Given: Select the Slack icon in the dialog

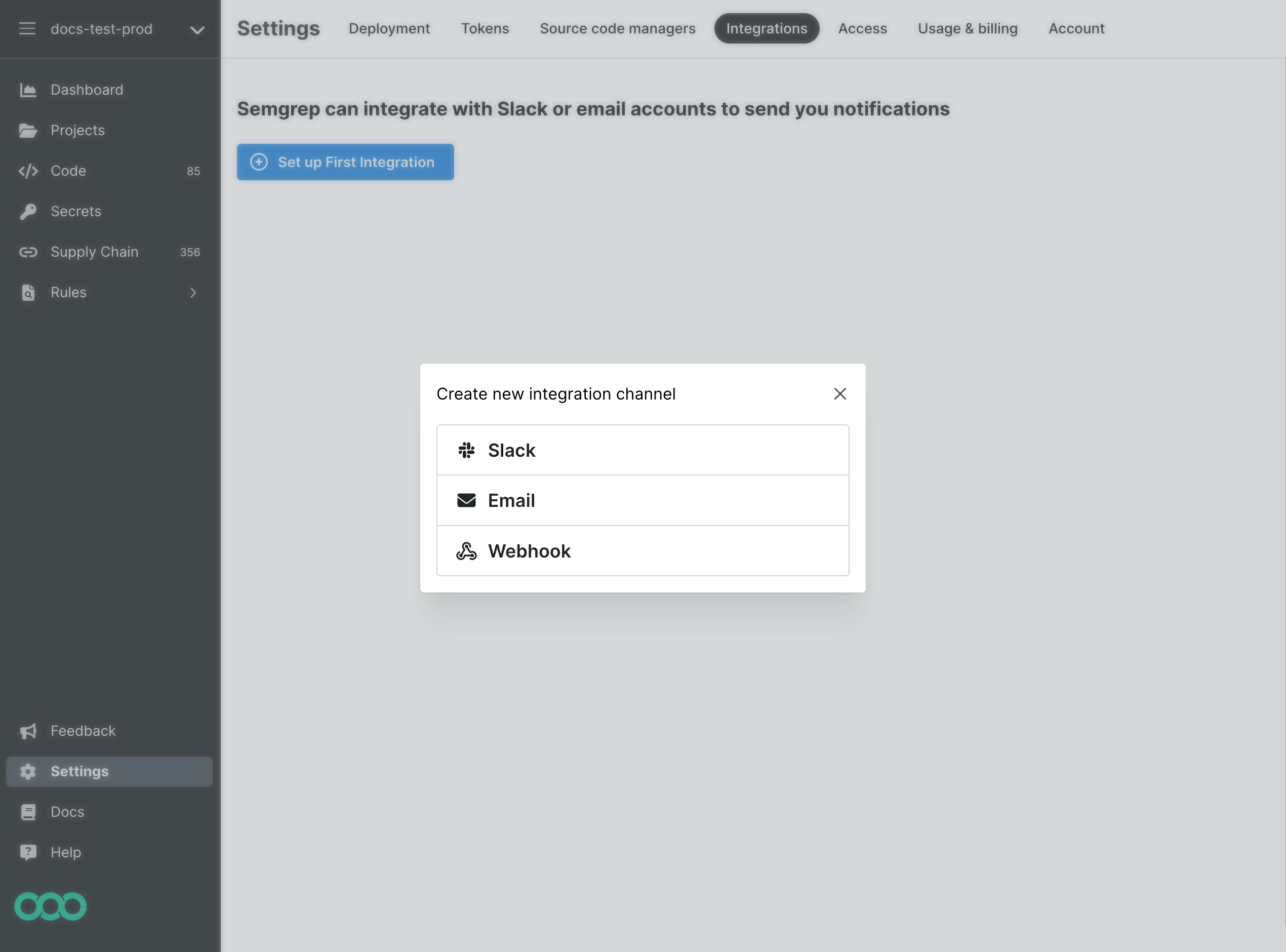Looking at the screenshot, I should 467,450.
